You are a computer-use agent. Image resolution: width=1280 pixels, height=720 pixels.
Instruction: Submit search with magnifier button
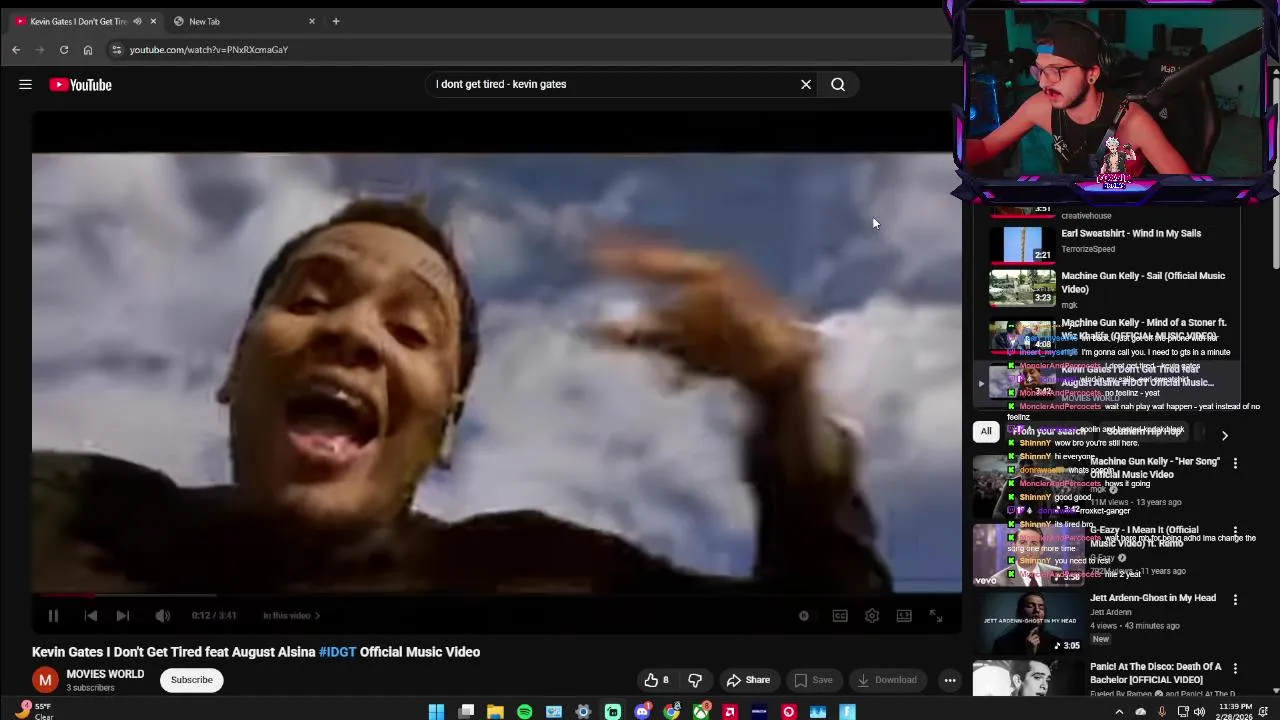(x=838, y=84)
